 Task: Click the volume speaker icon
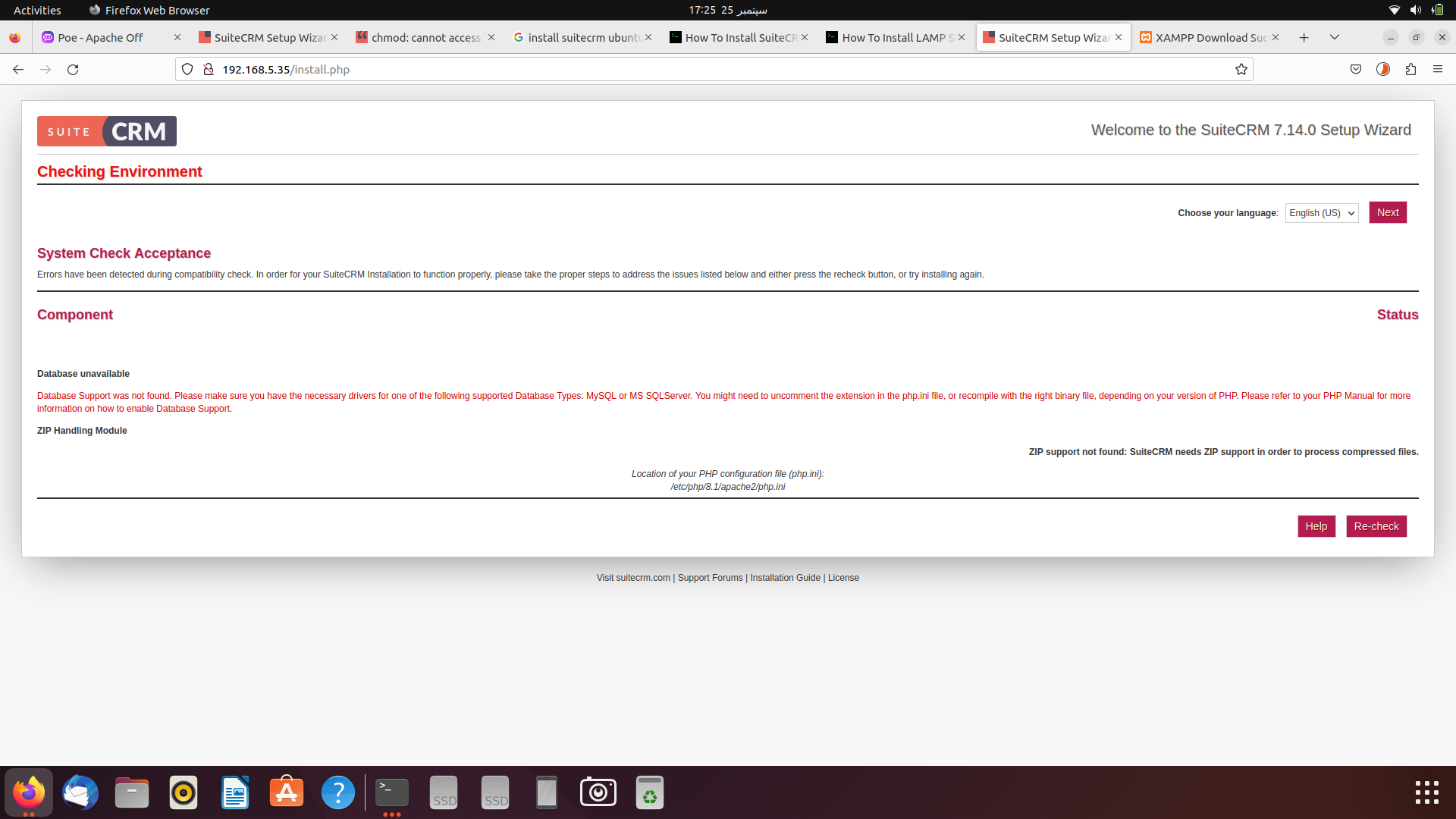coord(1415,10)
